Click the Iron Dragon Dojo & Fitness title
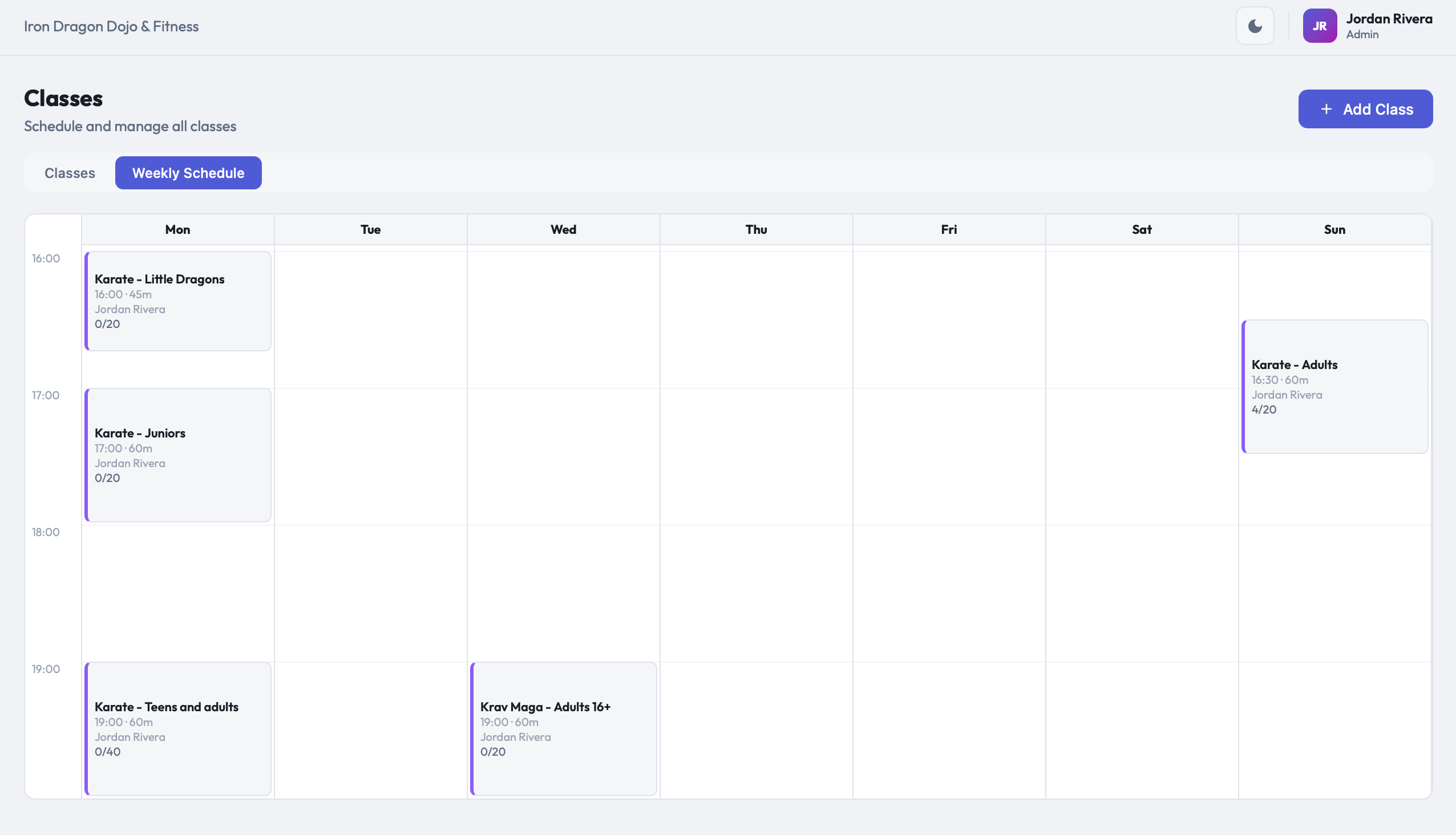This screenshot has width=1456, height=835. [x=111, y=26]
